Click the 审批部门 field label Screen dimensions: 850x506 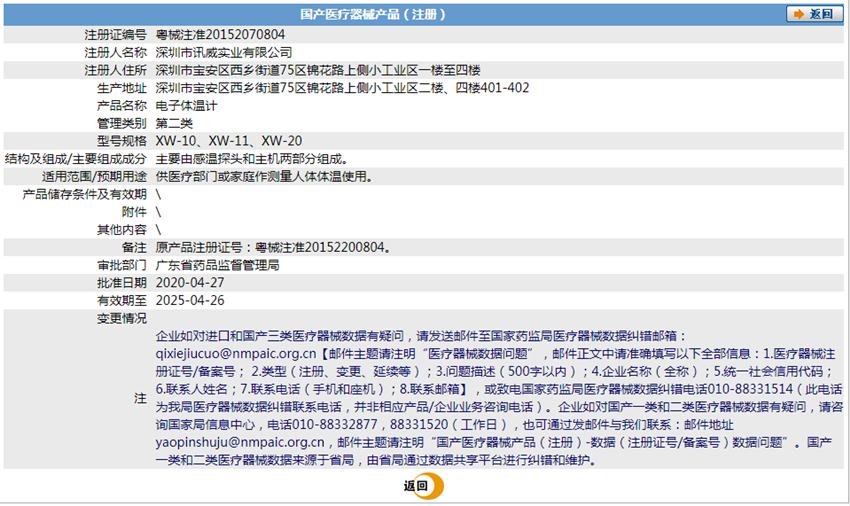(x=122, y=265)
